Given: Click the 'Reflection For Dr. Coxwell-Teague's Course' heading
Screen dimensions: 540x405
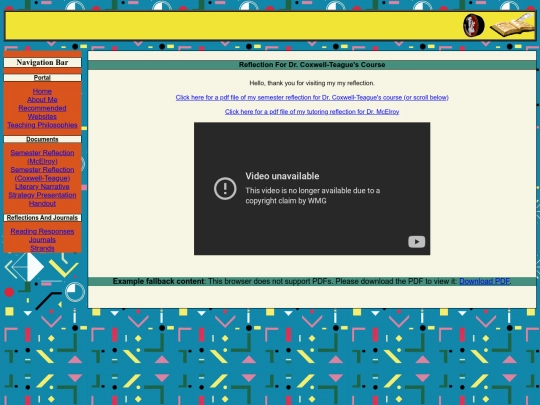Looking at the screenshot, I should [312, 65].
